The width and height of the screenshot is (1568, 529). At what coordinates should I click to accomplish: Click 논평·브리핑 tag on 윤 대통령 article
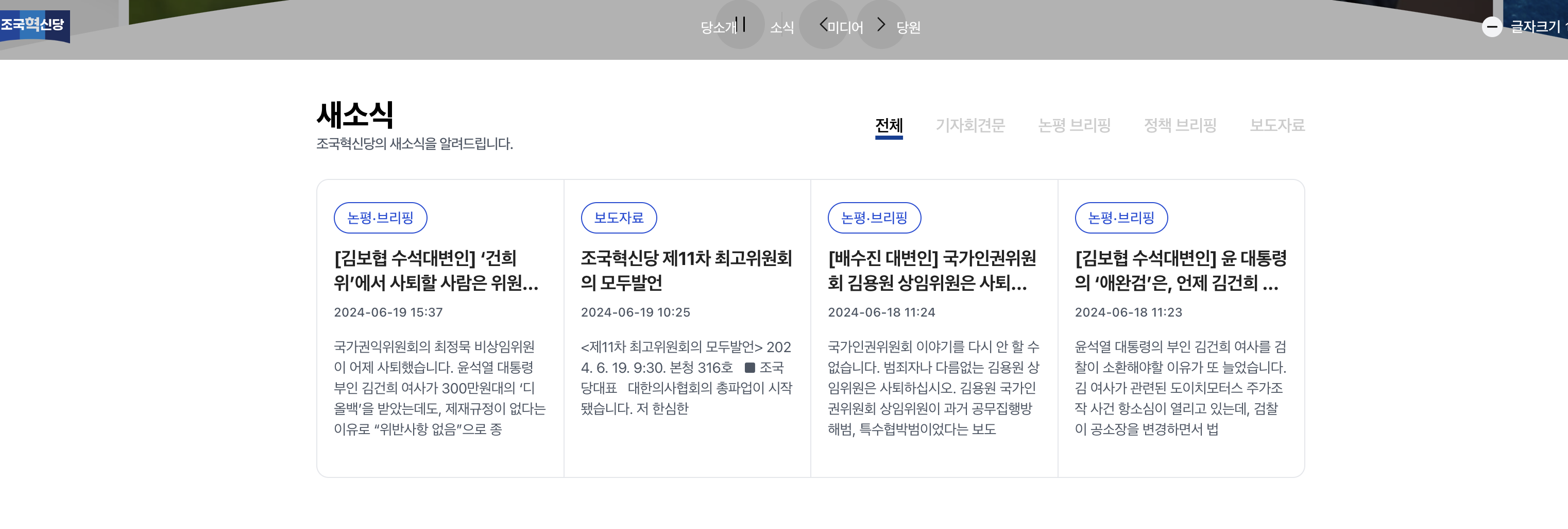[1121, 218]
